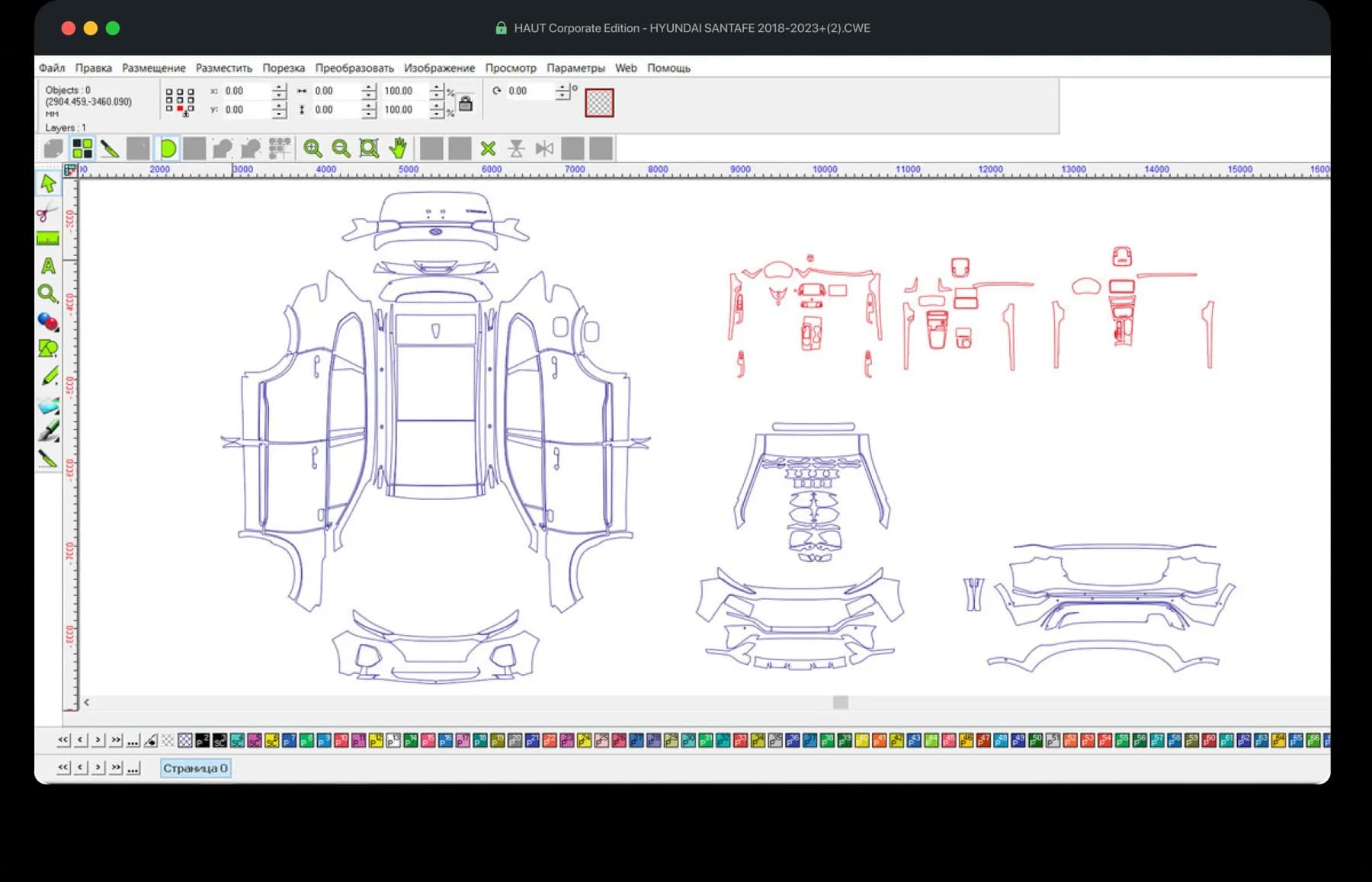Click the paint bucket fill icon in palette bar
The height and width of the screenshot is (882, 1372).
point(151,740)
